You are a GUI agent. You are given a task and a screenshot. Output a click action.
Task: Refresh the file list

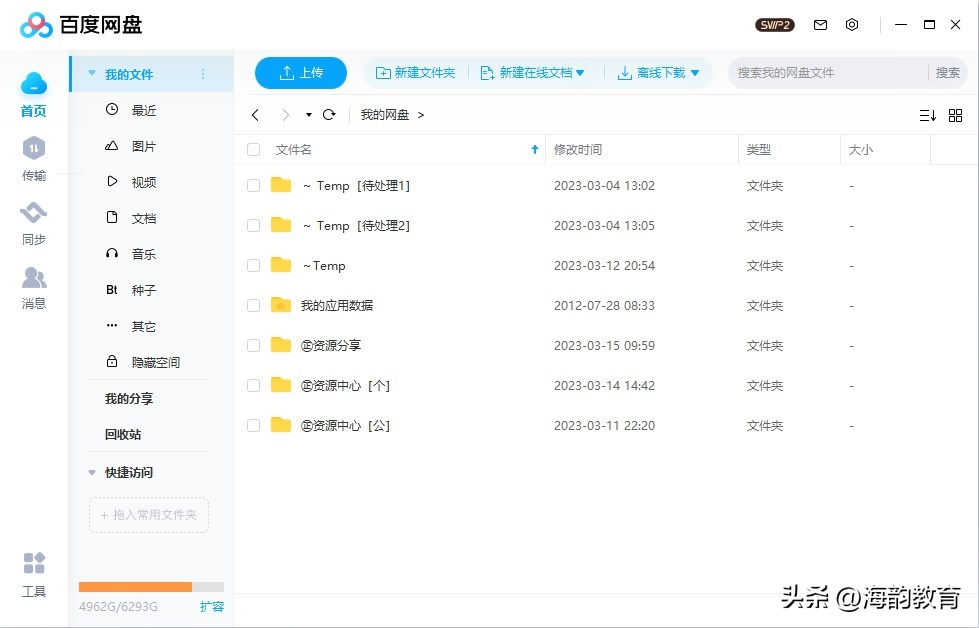[x=329, y=115]
